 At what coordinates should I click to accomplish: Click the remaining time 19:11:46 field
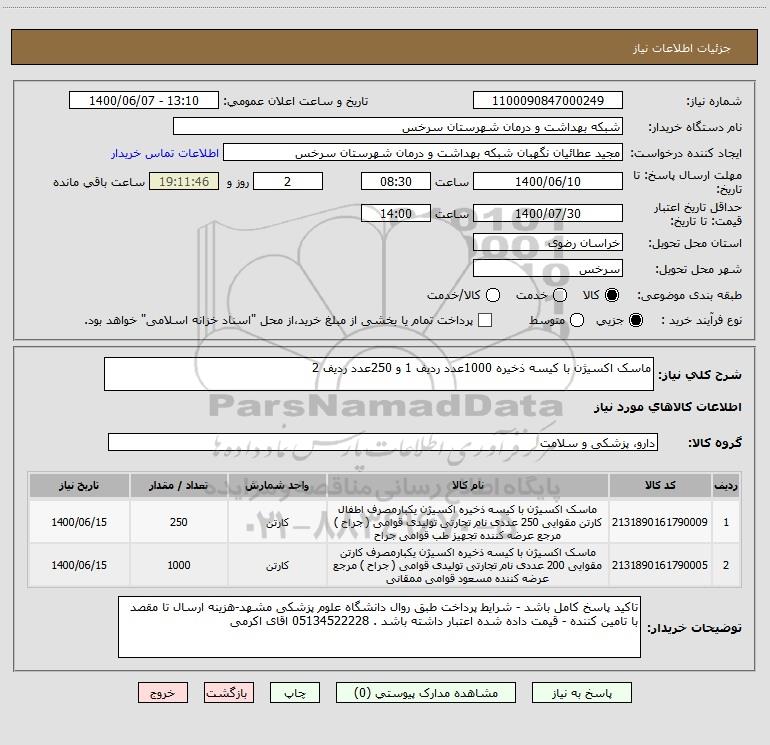pyautogui.click(x=184, y=181)
